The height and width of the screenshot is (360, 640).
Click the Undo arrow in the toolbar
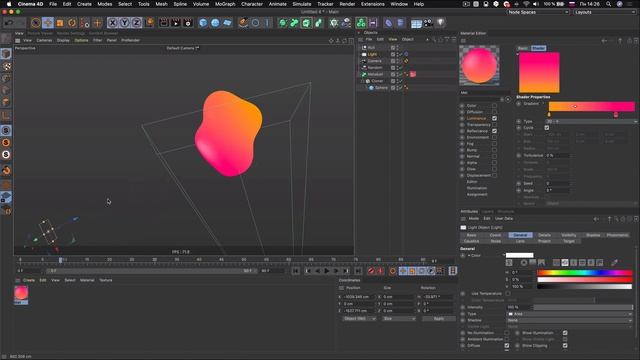click(9, 23)
